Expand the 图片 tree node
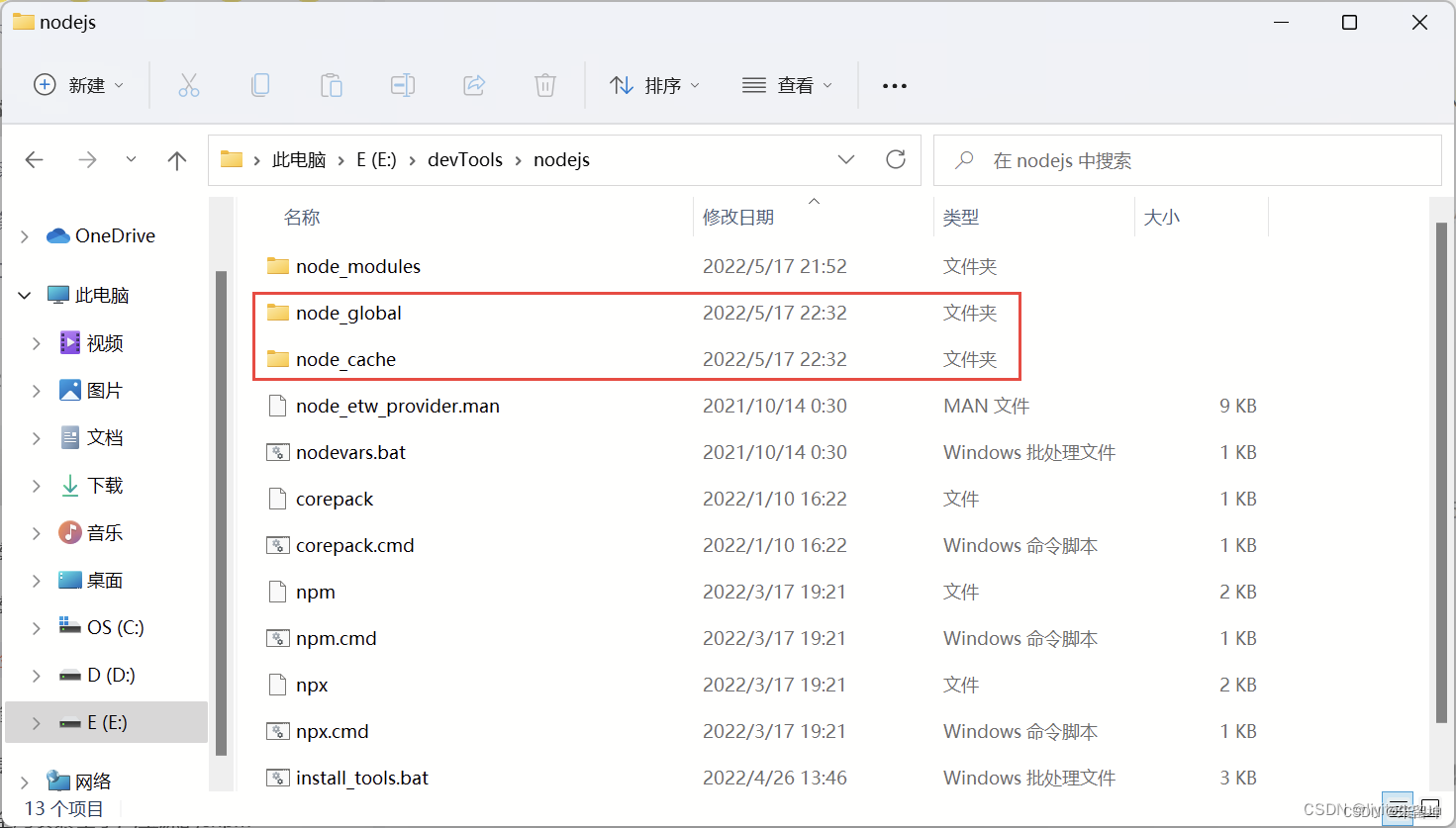 [x=37, y=391]
